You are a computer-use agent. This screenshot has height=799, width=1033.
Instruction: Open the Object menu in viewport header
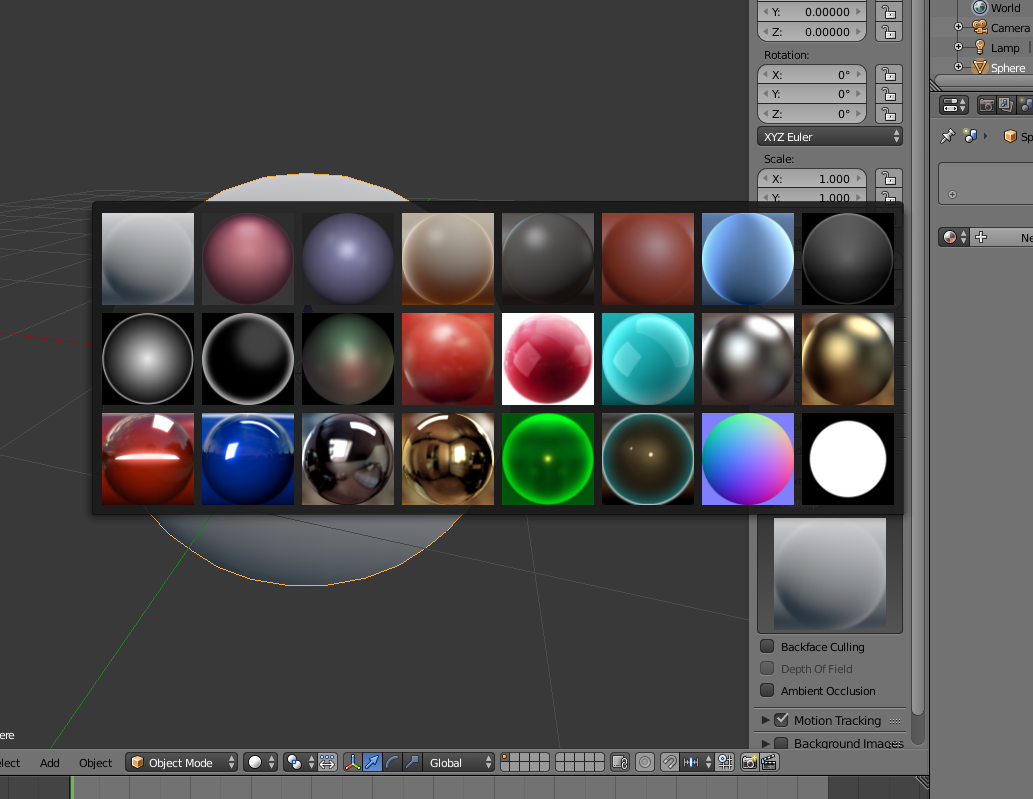[x=96, y=762]
